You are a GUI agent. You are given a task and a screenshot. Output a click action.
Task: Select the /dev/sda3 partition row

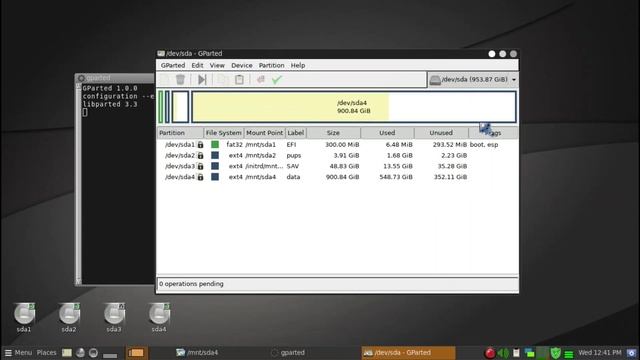338,166
